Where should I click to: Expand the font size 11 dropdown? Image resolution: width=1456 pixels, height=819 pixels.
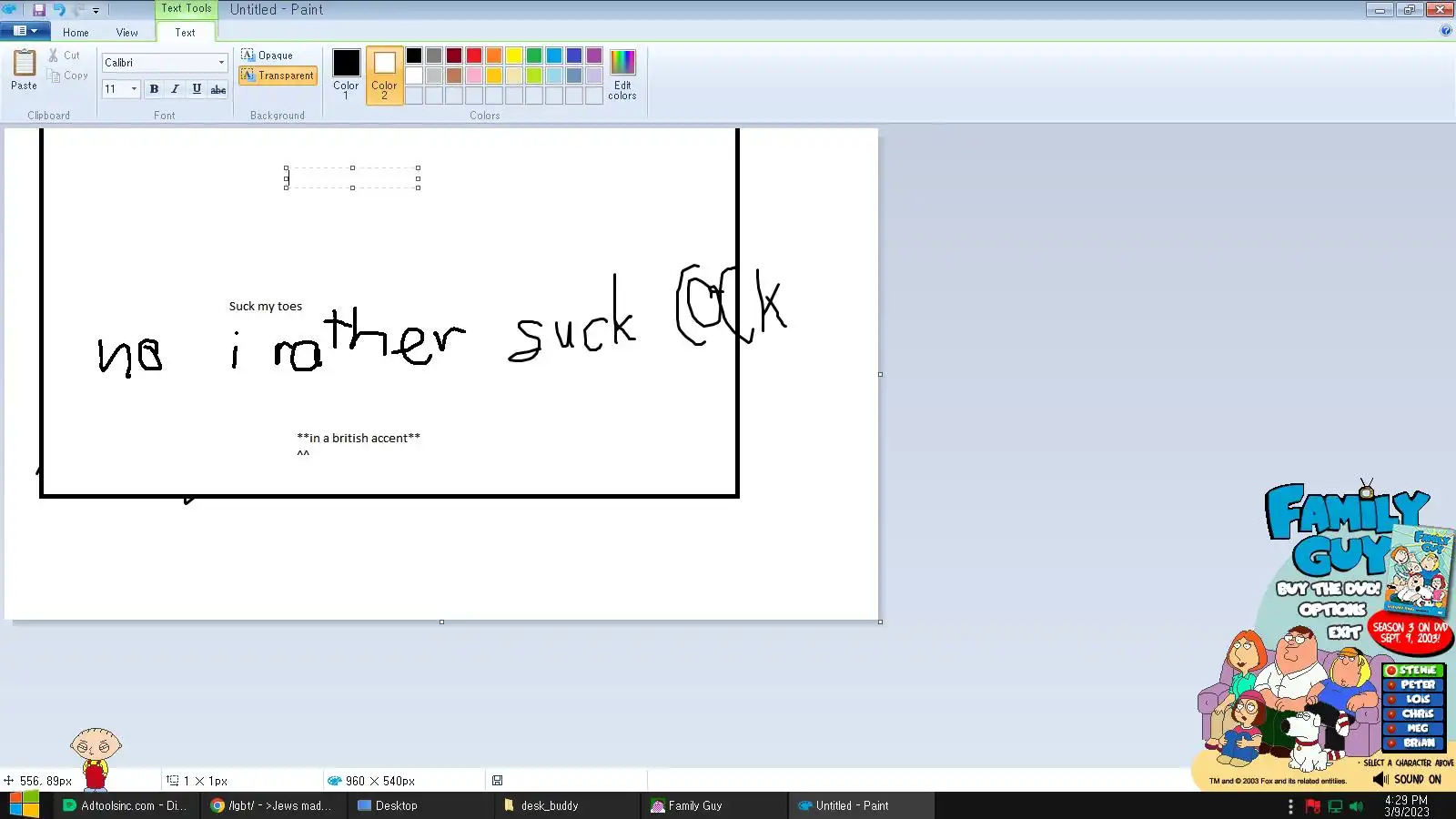(134, 89)
